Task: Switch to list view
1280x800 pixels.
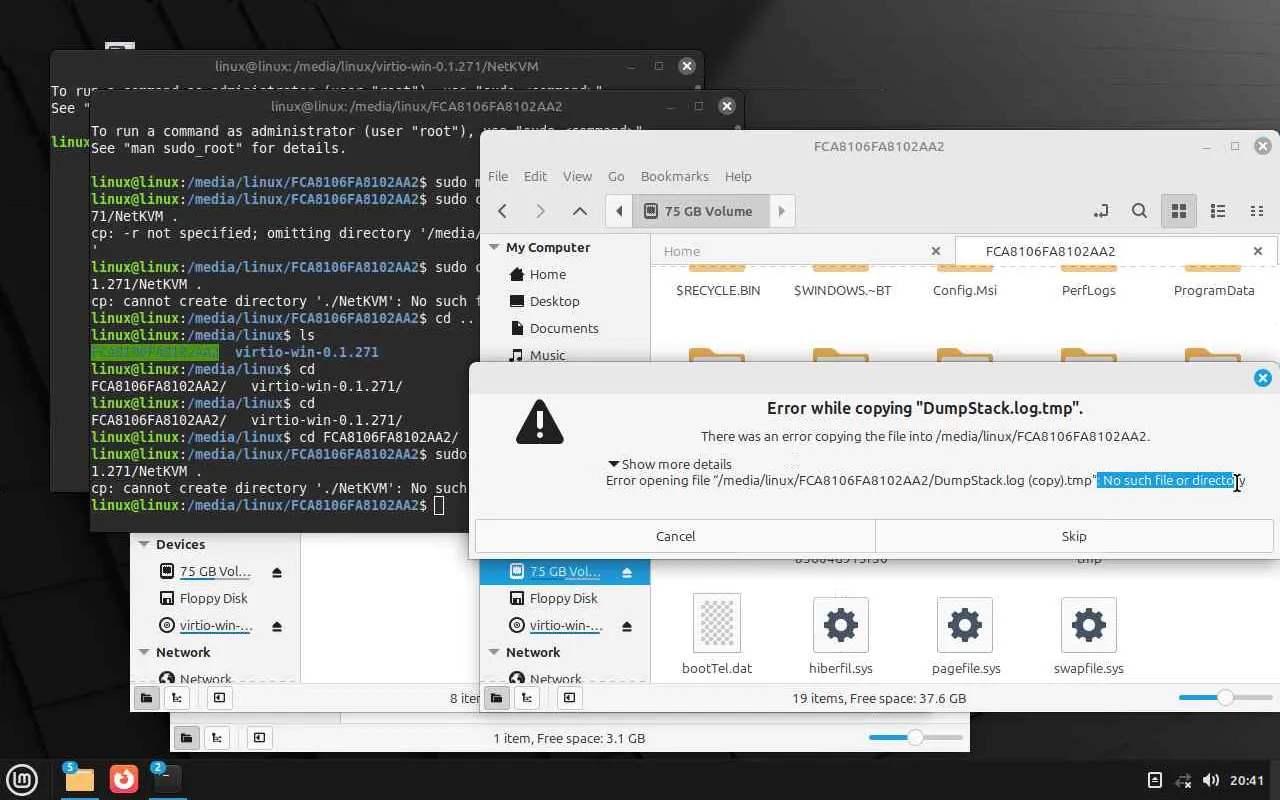Action: 1218,211
